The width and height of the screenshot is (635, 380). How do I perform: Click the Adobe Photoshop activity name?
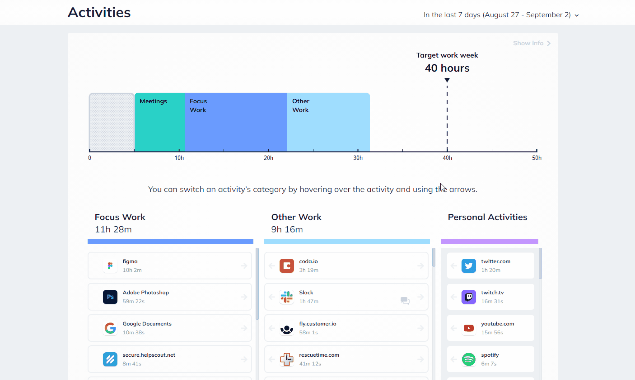click(x=146, y=292)
